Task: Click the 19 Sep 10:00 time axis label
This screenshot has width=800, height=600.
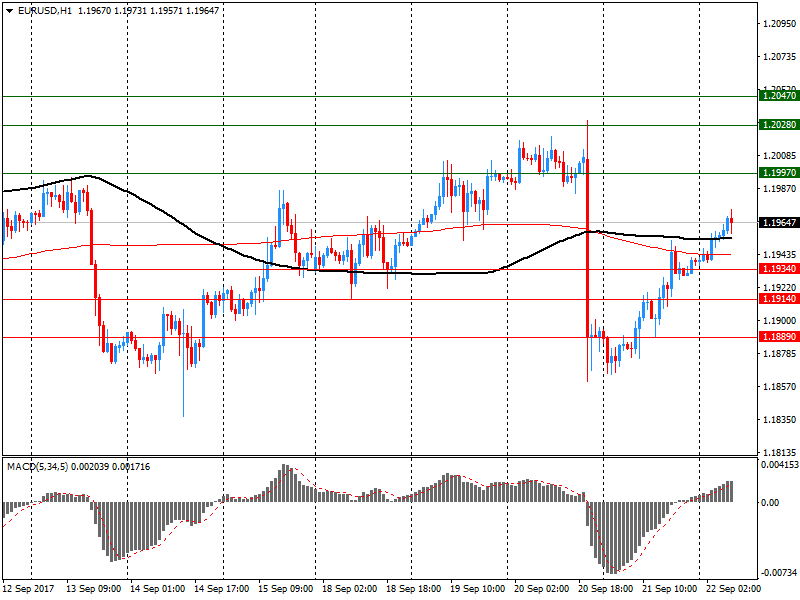Action: pos(478,589)
